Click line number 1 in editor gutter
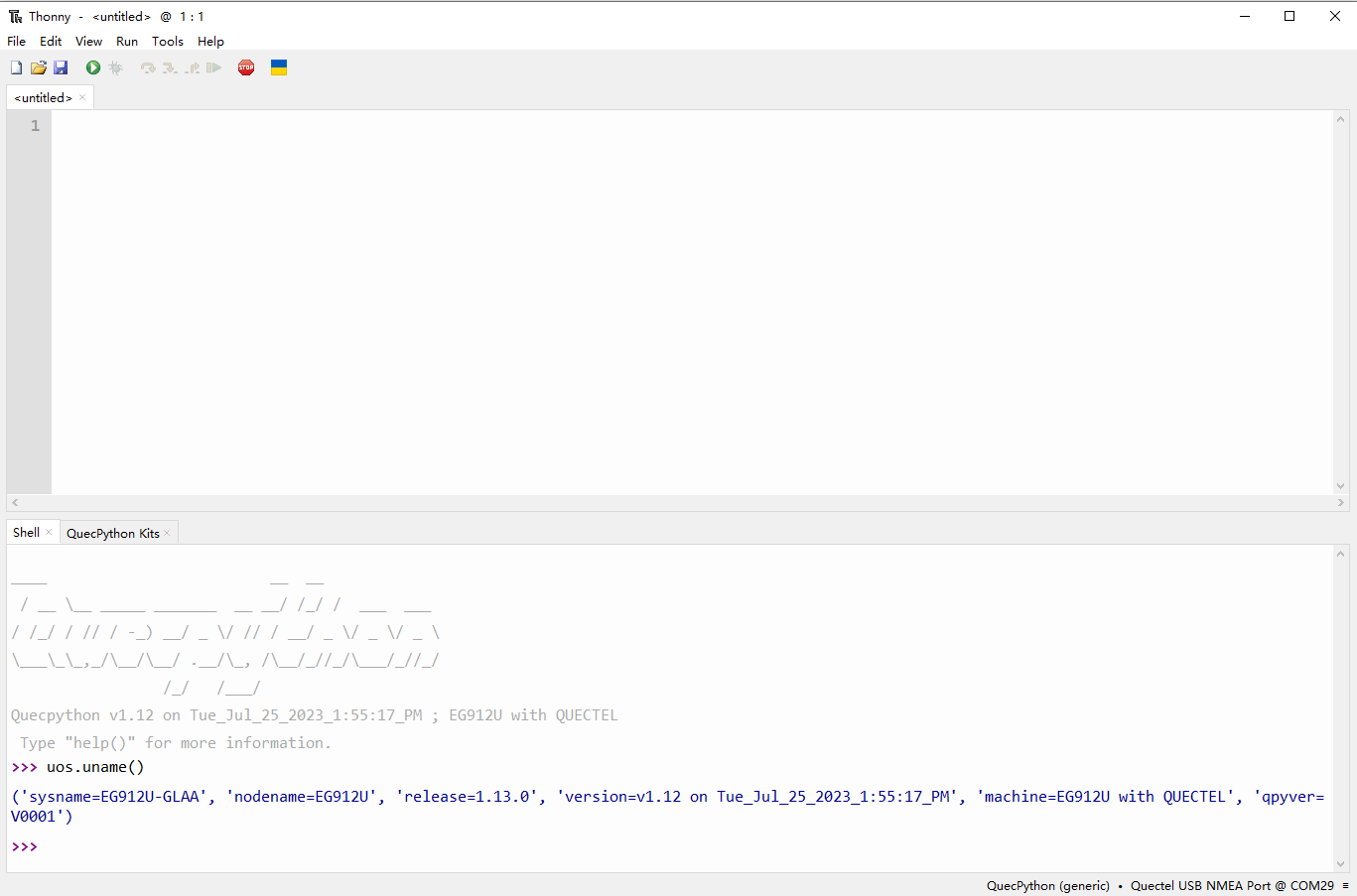 tap(35, 125)
